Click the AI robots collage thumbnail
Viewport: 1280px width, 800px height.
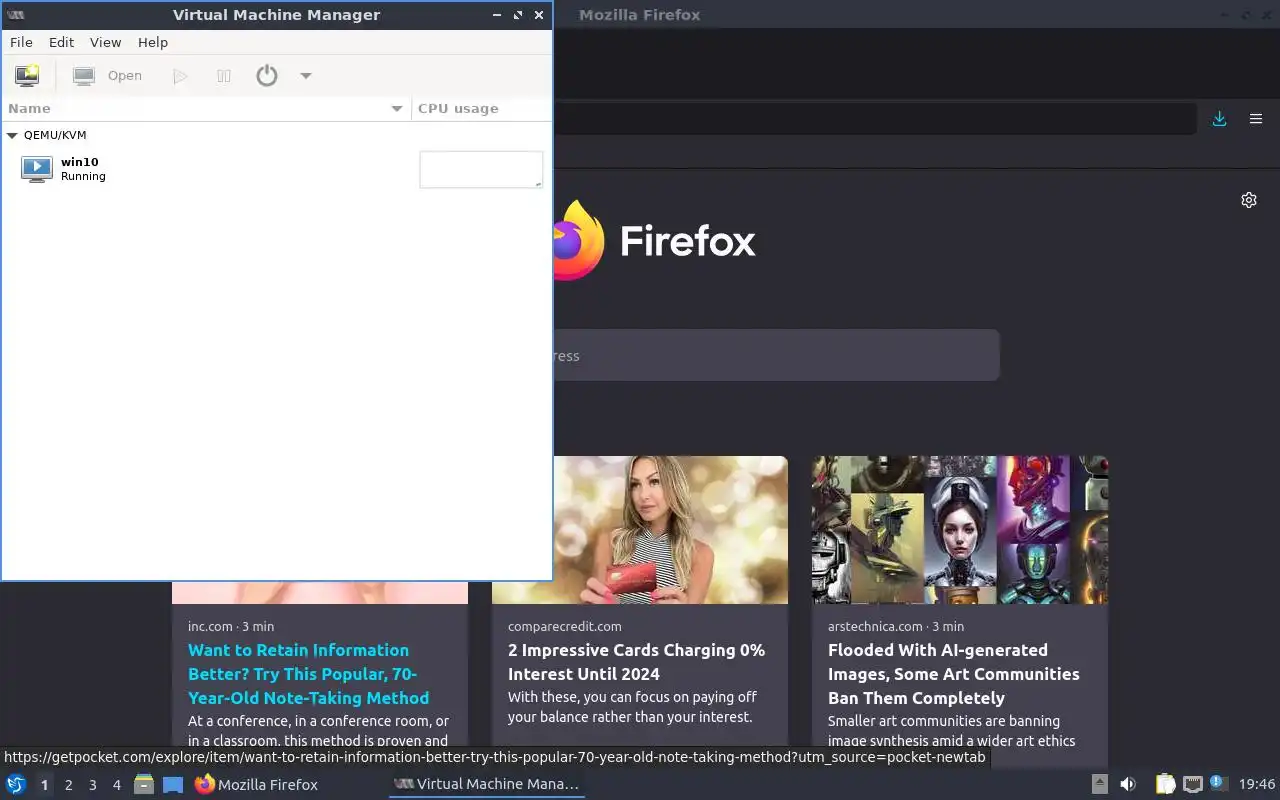point(960,530)
